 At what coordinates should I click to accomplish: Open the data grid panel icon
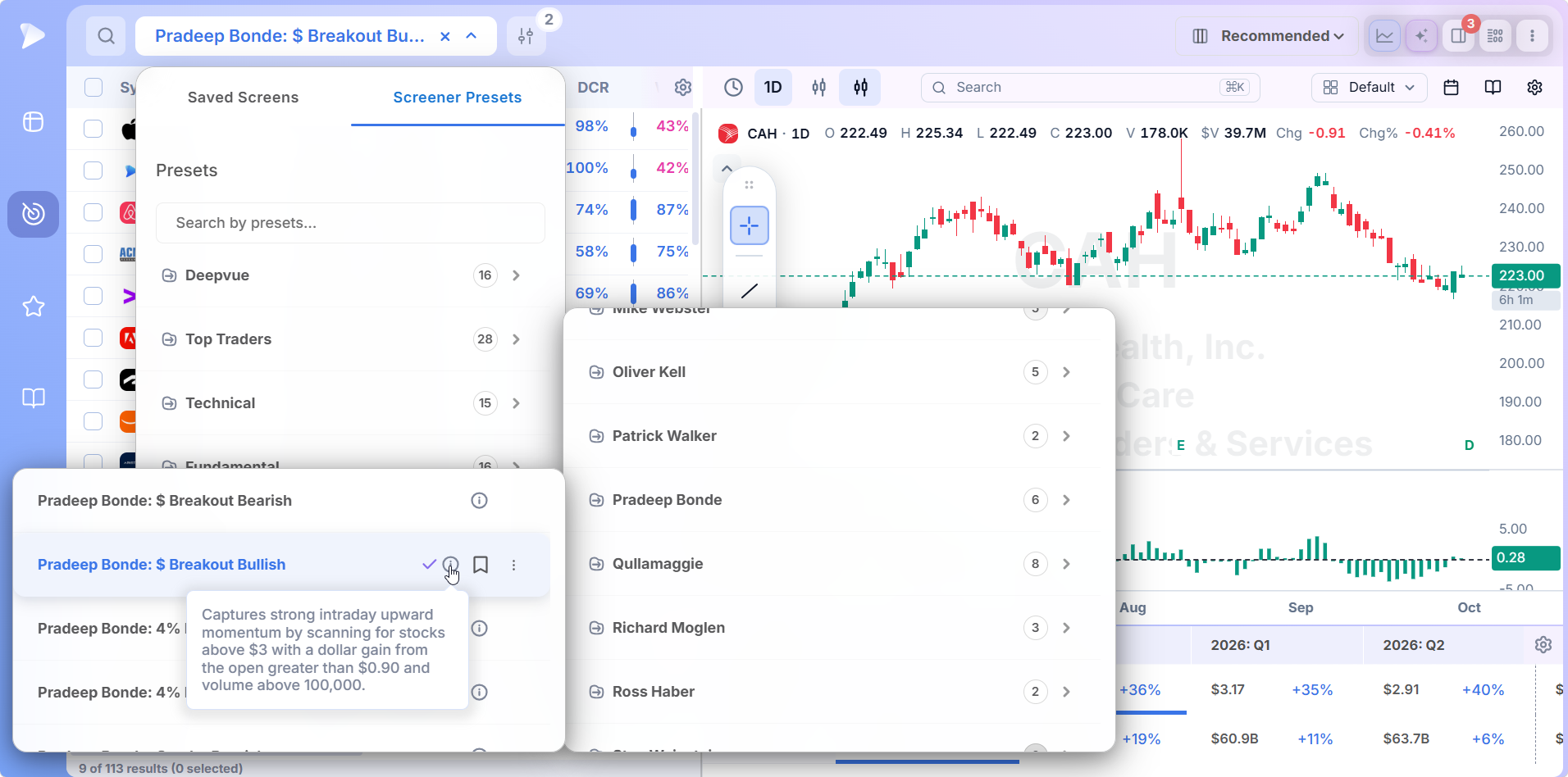coord(1495,36)
